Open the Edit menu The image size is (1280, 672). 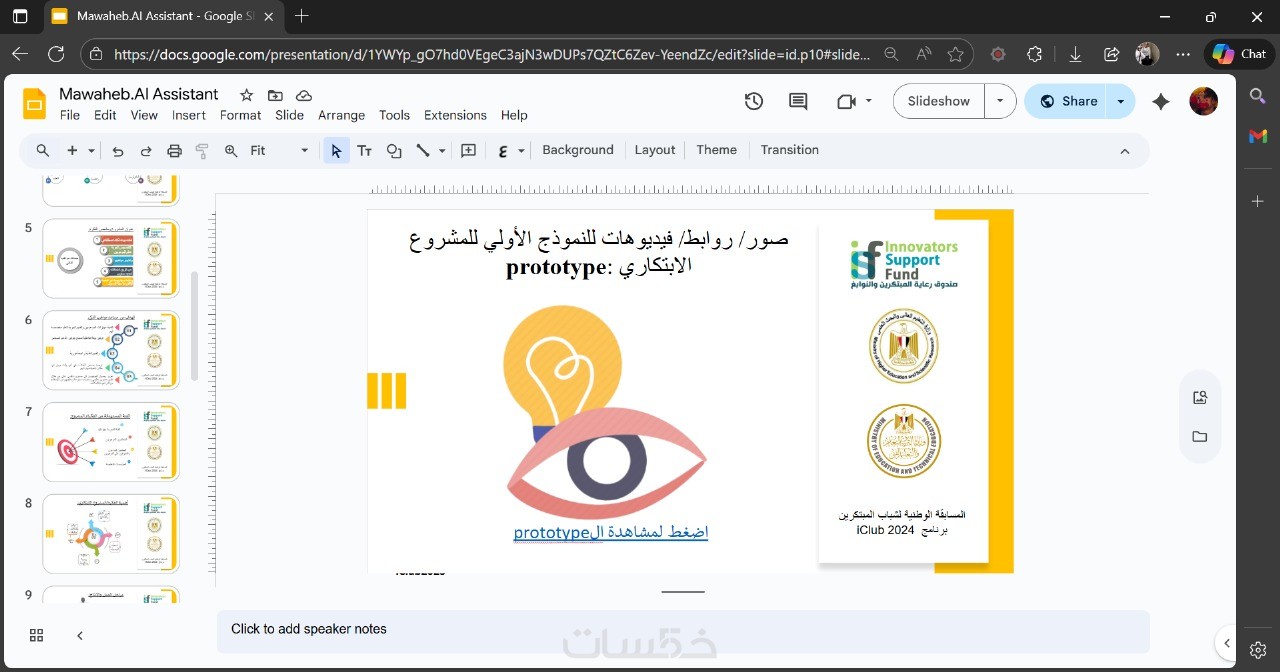tap(105, 115)
